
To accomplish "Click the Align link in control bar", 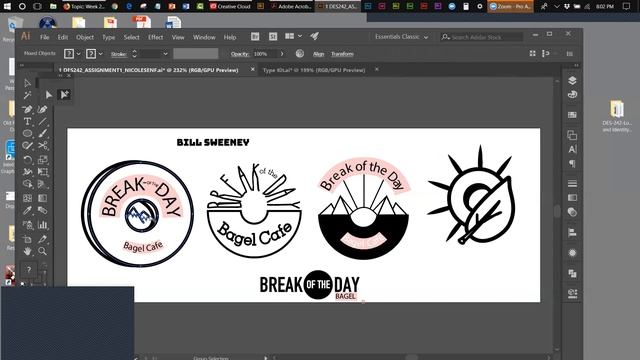I will click(318, 54).
